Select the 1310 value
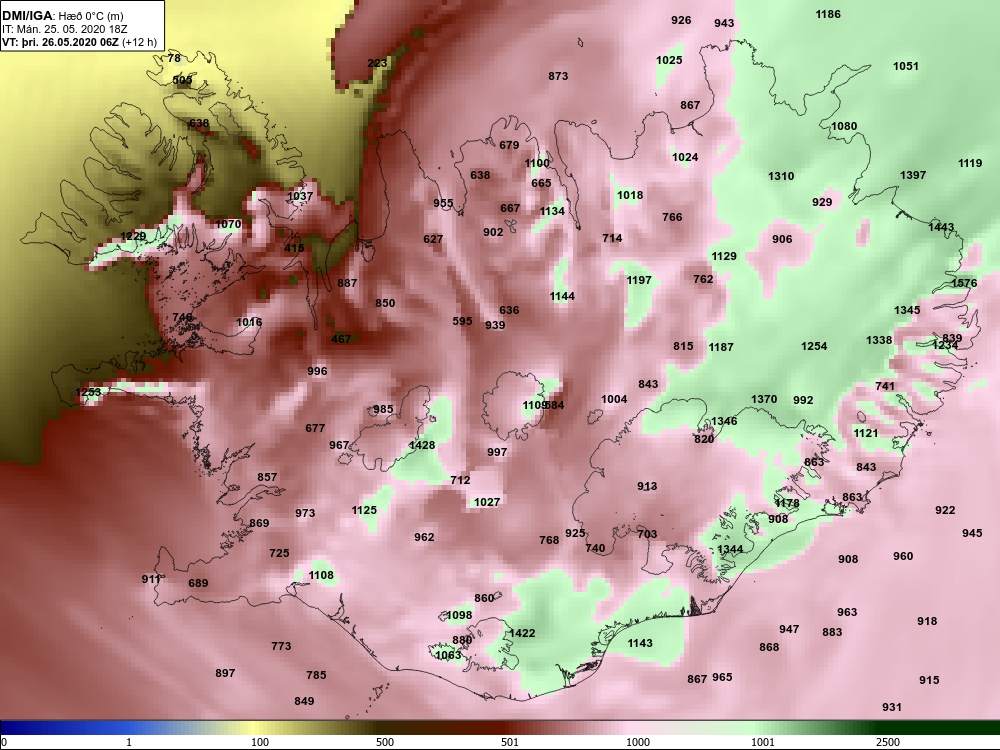Image resolution: width=1000 pixels, height=750 pixels. click(x=781, y=176)
